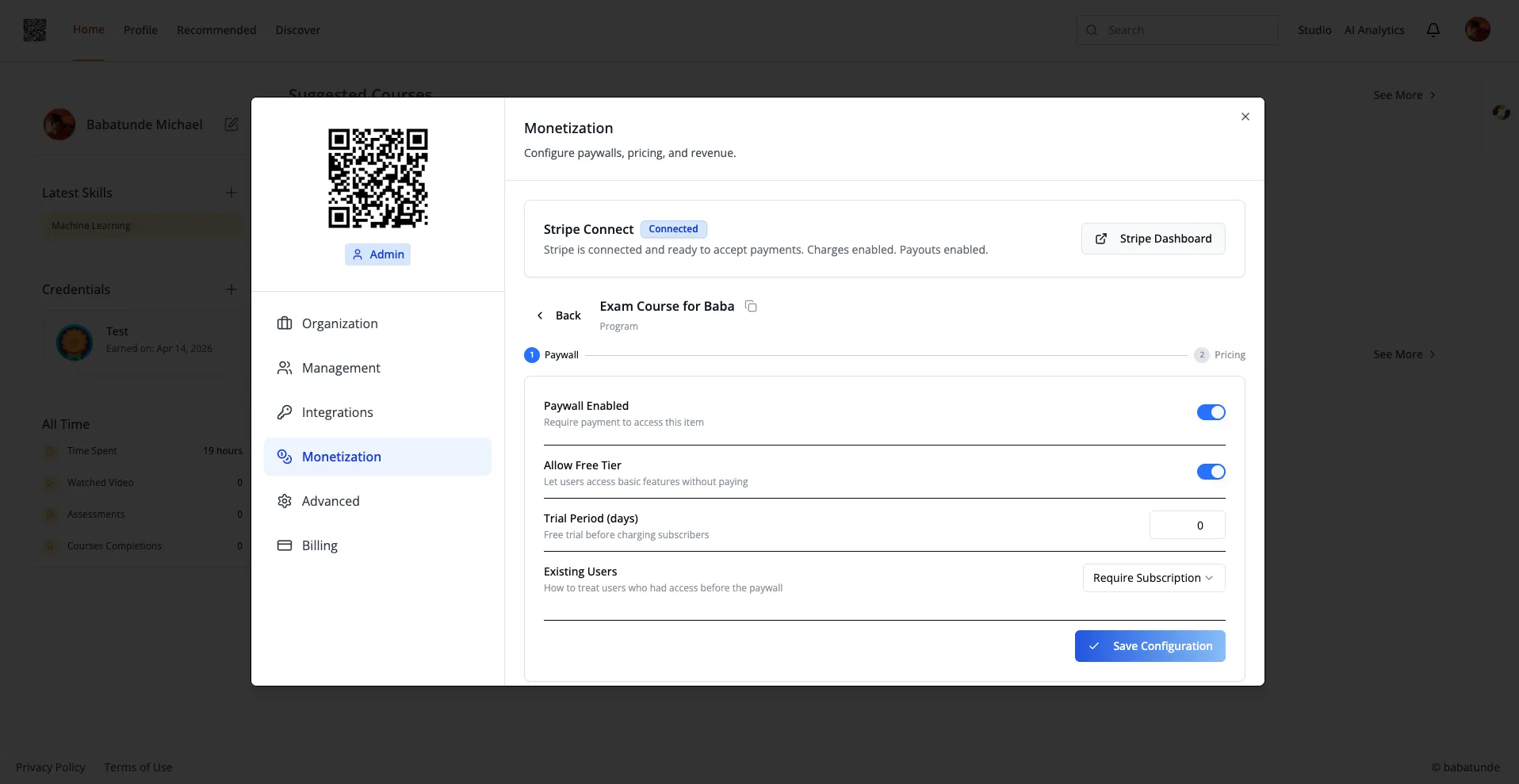Click the Connected status badge
Viewport: 1519px width, 784px height.
point(674,229)
